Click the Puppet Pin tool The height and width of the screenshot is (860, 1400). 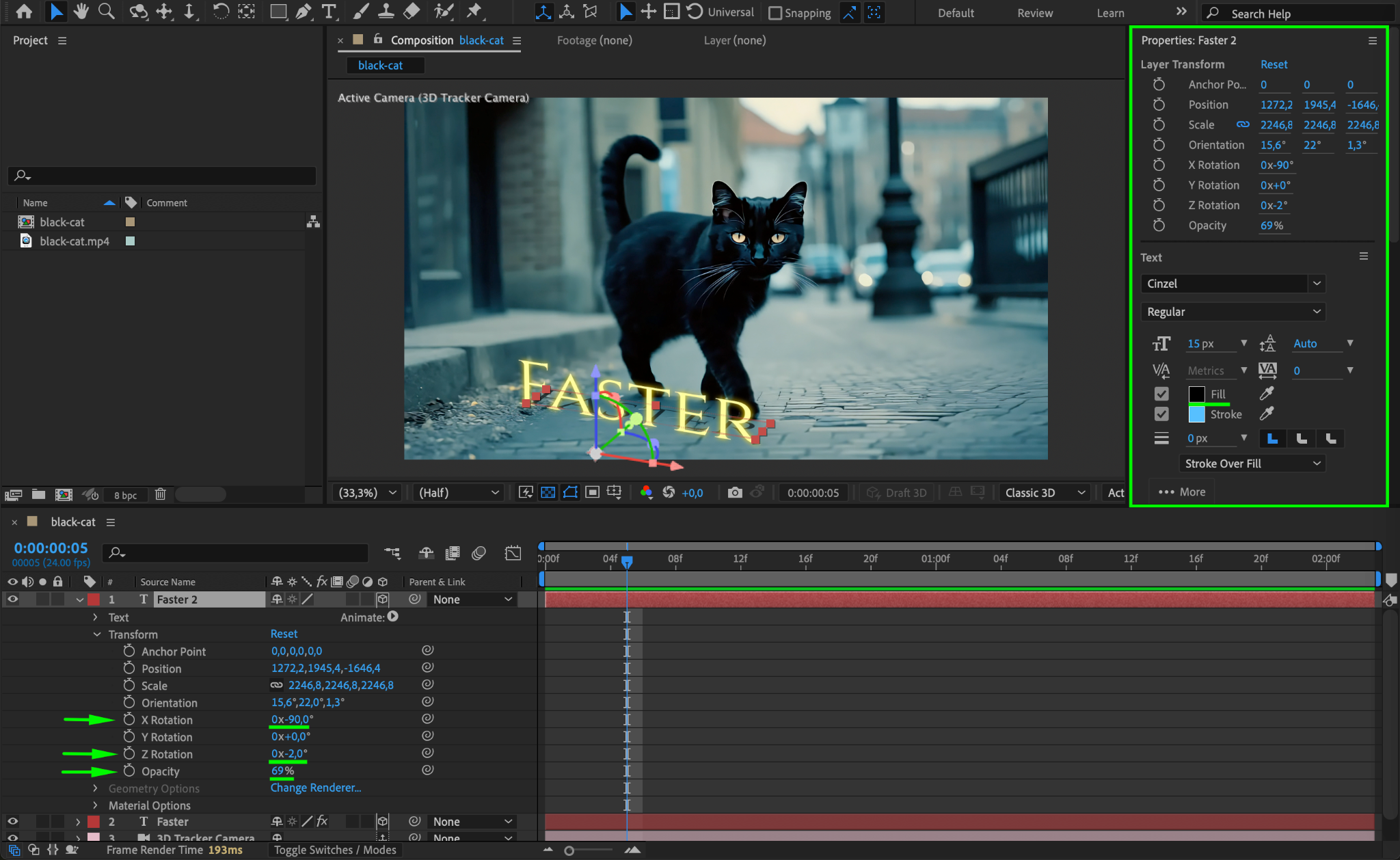pos(474,12)
